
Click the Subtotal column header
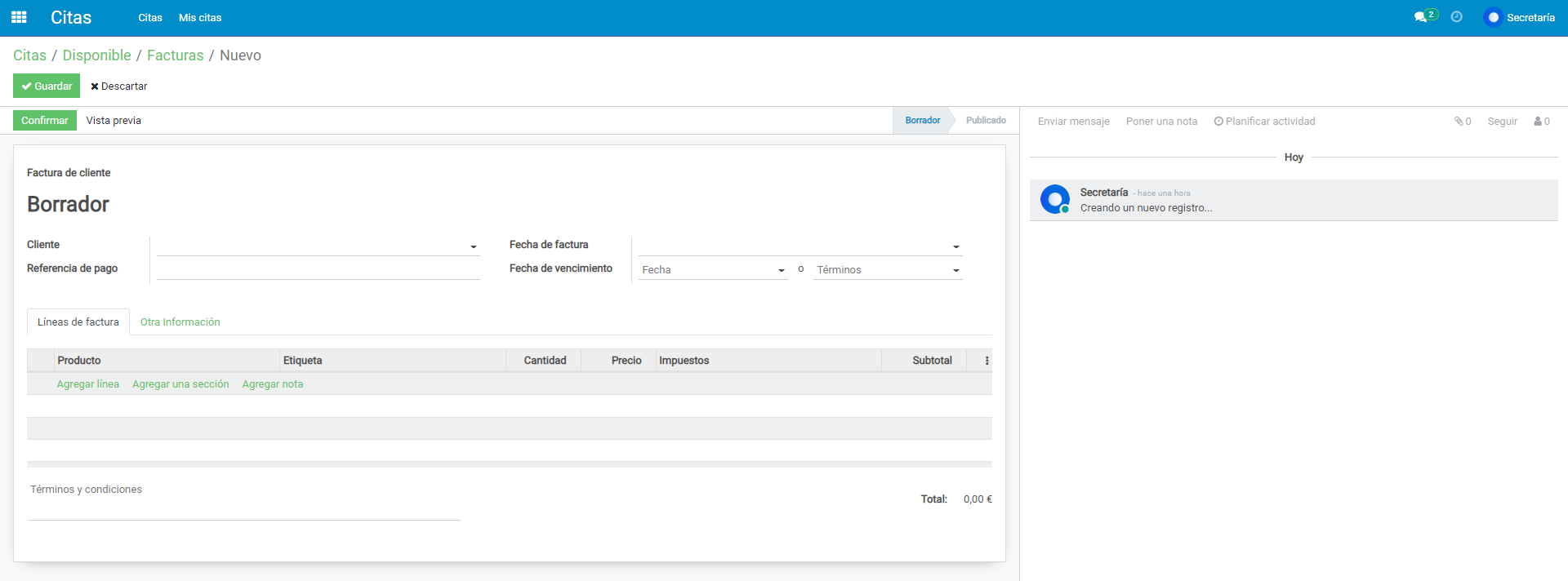pos(924,361)
